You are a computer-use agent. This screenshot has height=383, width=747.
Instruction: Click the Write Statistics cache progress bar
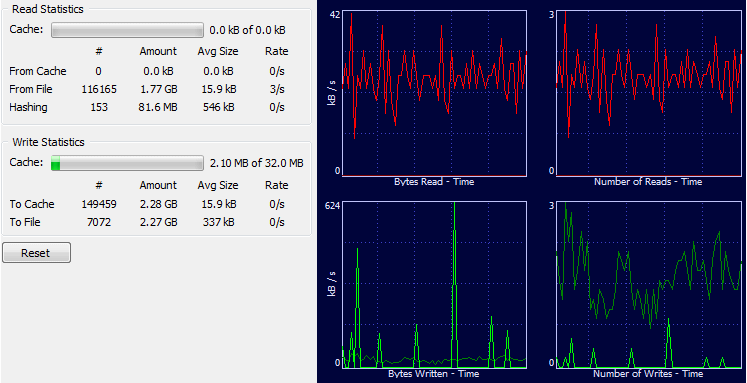click(x=128, y=163)
